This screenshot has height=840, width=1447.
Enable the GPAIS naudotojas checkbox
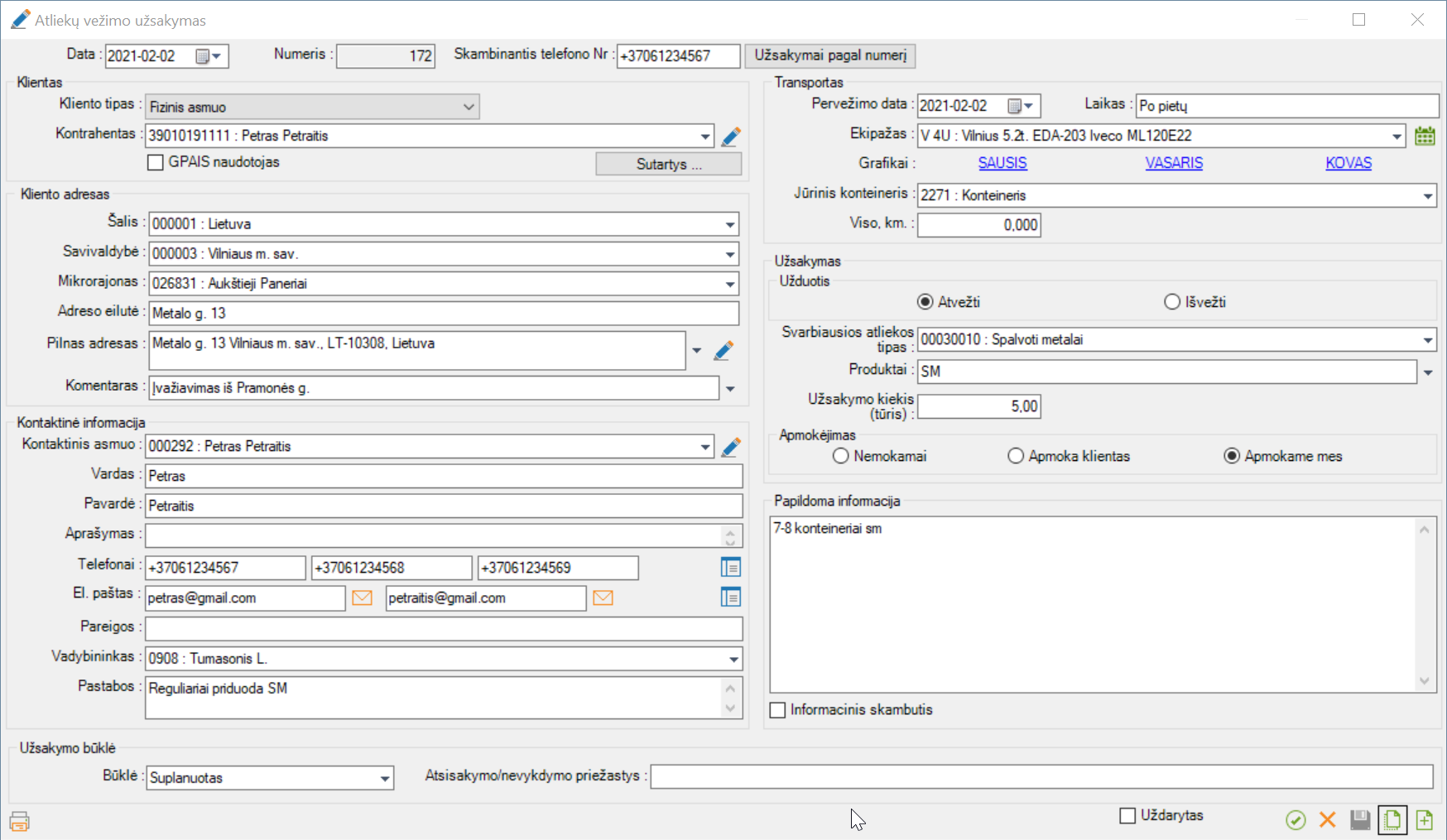[156, 163]
